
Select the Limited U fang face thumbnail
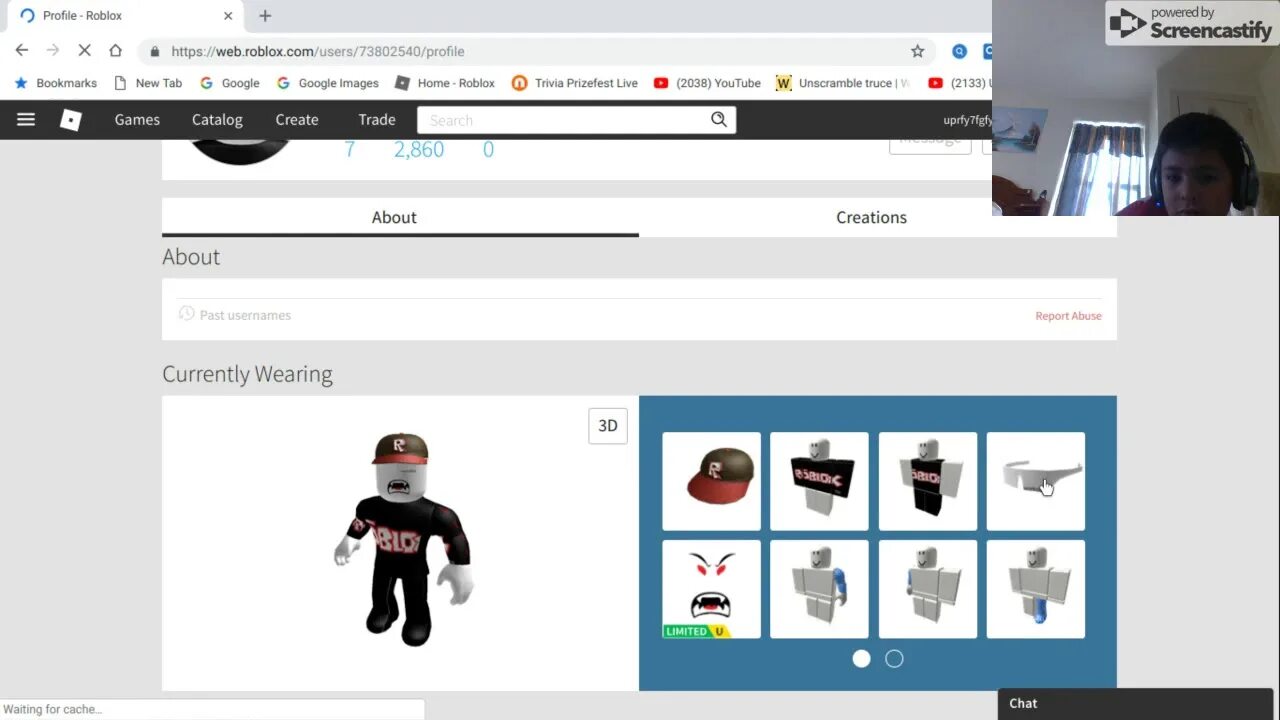(x=711, y=589)
